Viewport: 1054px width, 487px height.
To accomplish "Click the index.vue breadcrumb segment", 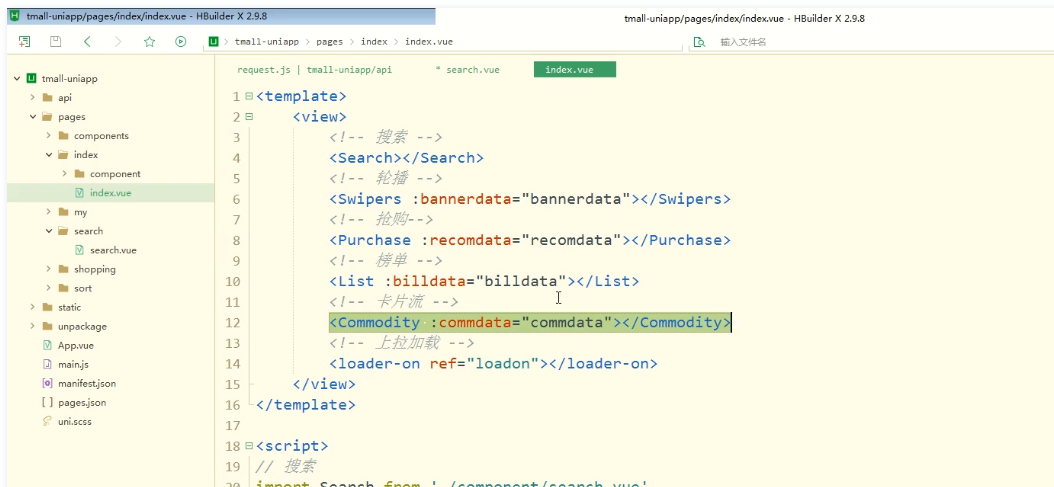I will pyautogui.click(x=429, y=42).
